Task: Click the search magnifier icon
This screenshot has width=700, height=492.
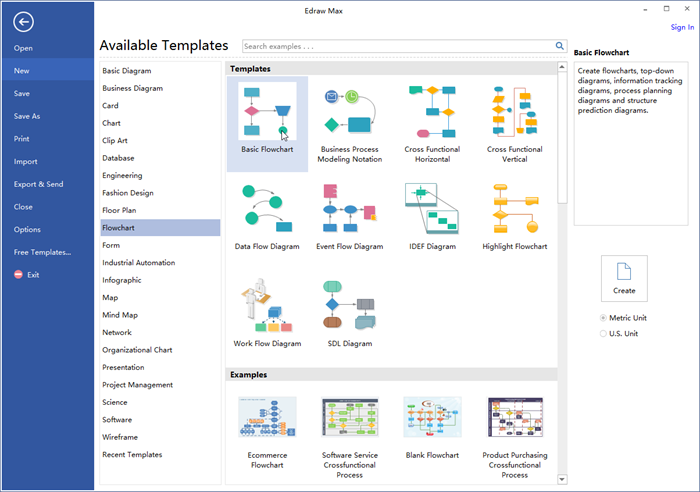Action: tap(559, 46)
